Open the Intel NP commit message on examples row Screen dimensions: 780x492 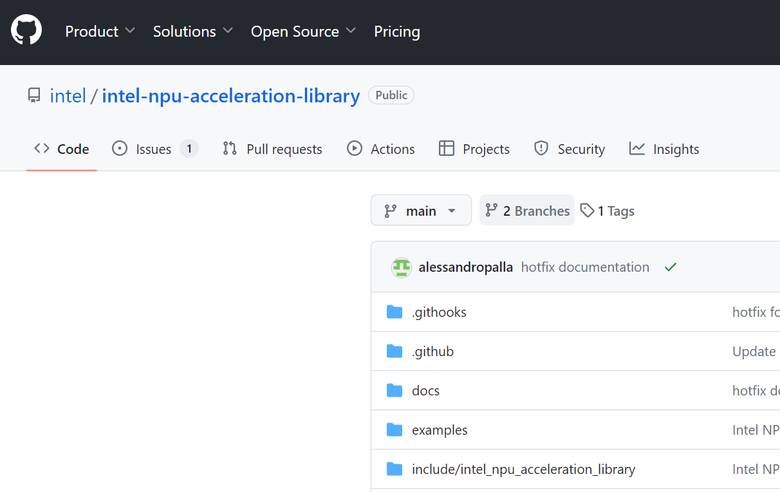[756, 430]
